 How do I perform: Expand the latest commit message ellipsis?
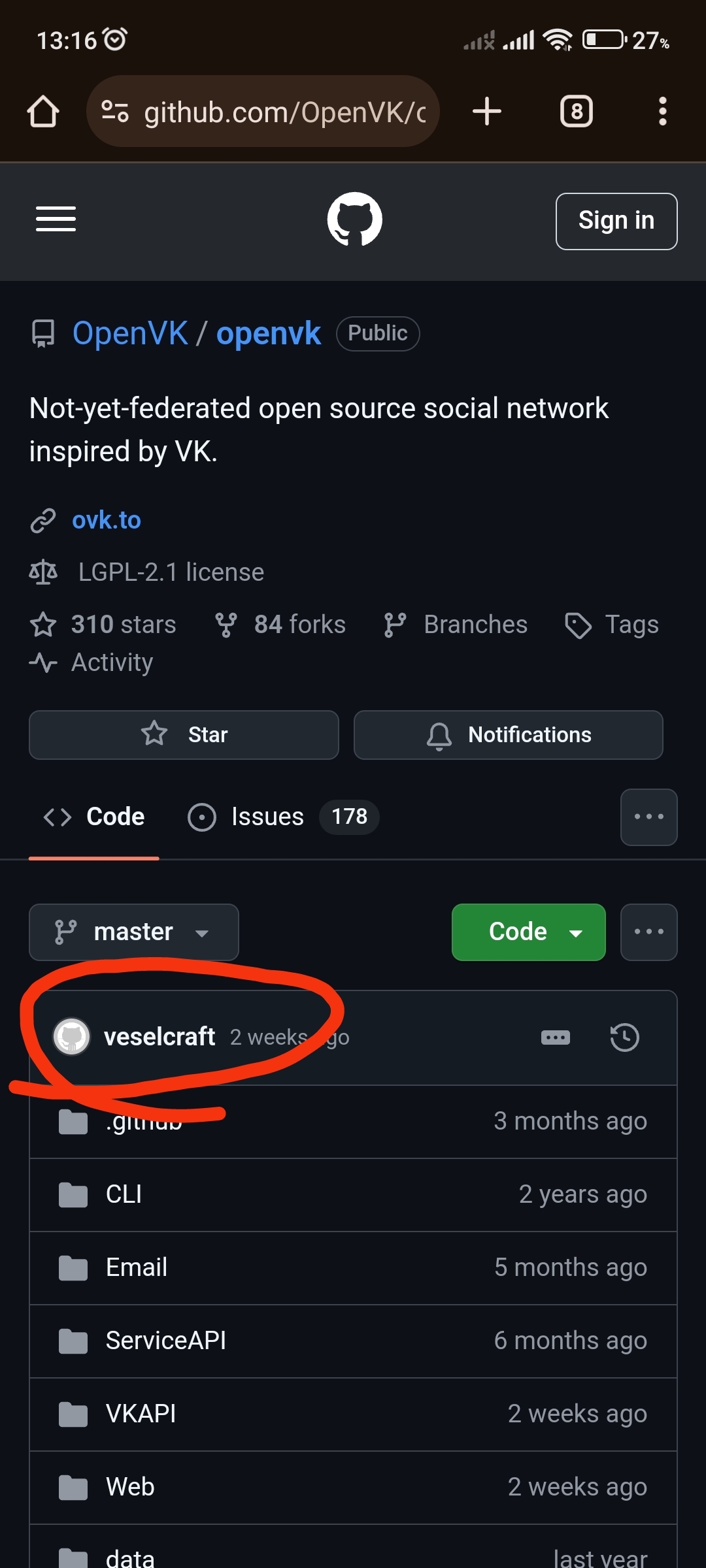(x=556, y=1037)
